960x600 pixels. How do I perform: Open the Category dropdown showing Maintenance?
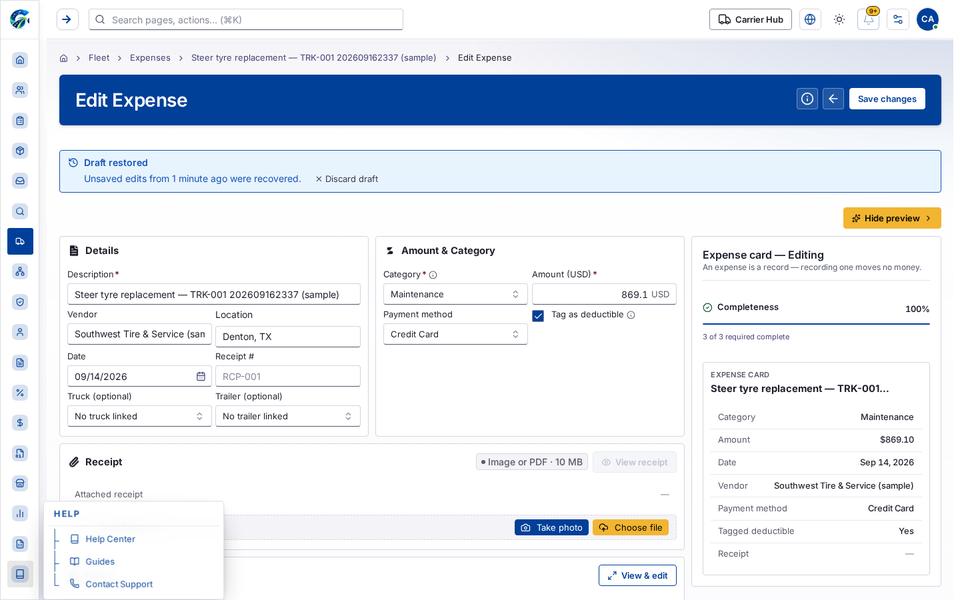(x=455, y=294)
